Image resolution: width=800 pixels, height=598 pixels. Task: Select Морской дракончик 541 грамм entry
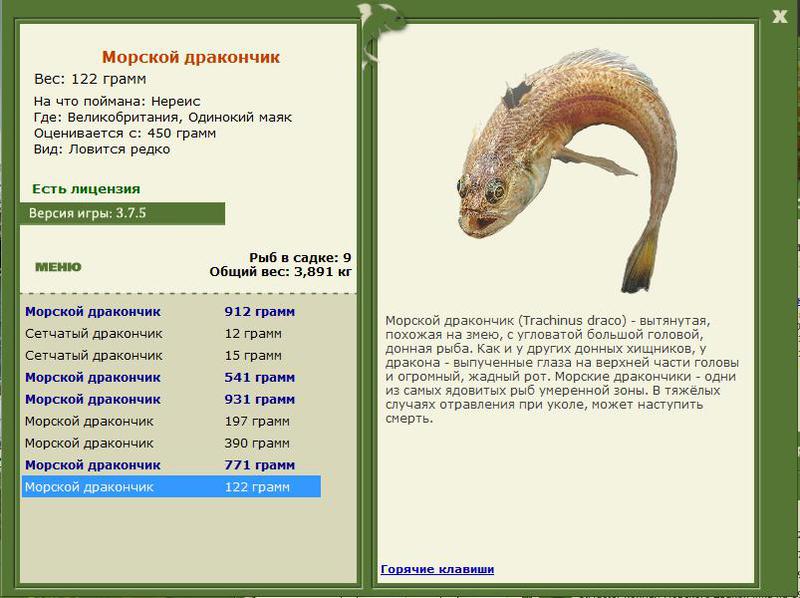click(171, 377)
